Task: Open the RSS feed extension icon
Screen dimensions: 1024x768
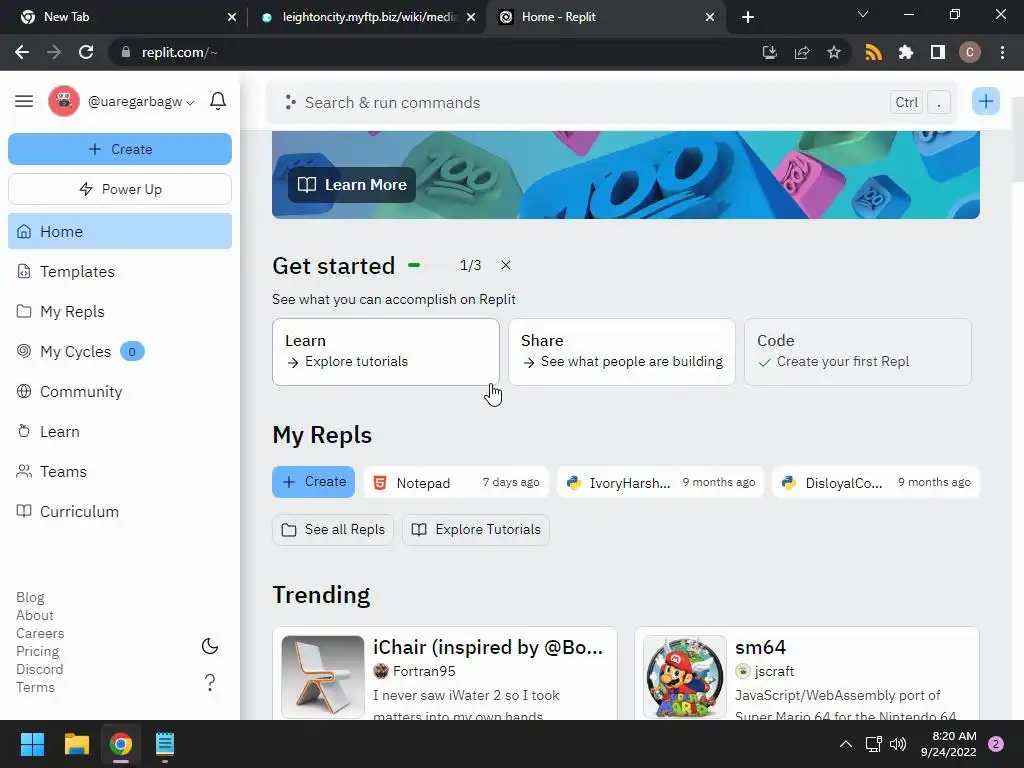Action: (x=873, y=52)
